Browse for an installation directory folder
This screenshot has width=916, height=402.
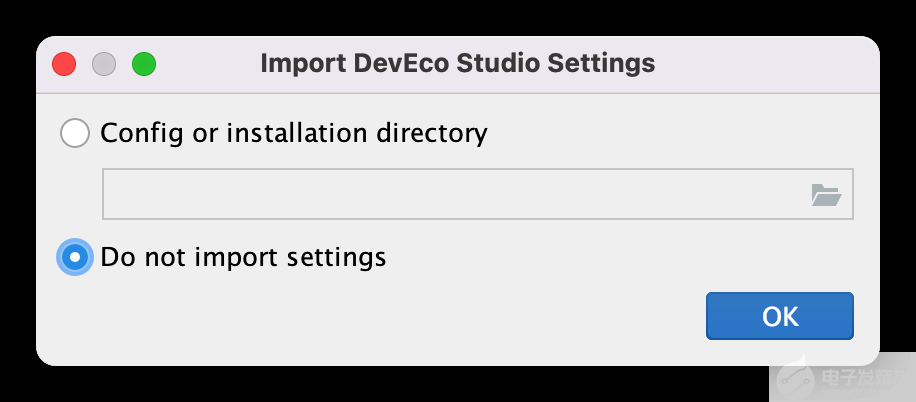[826, 195]
